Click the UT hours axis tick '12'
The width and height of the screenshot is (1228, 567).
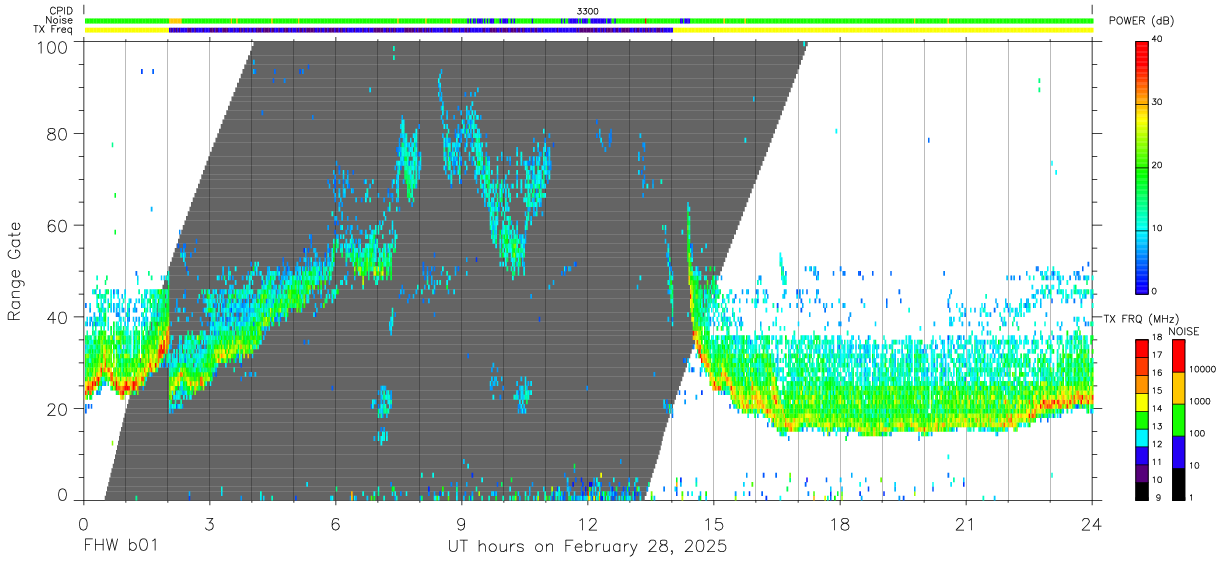tap(588, 523)
